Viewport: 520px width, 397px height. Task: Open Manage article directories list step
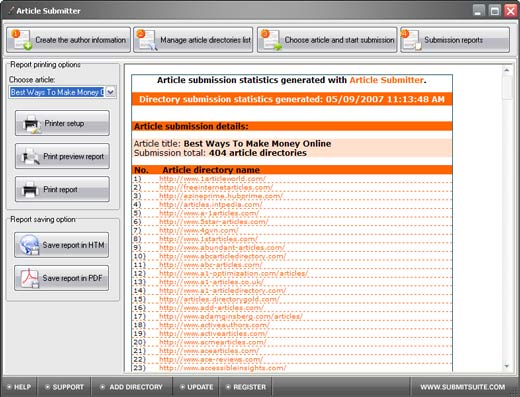(193, 40)
